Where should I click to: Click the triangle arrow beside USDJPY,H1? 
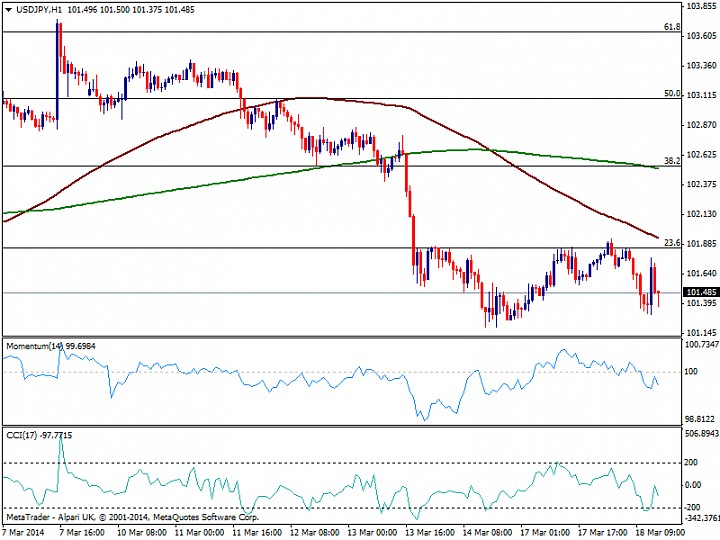click(x=8, y=10)
